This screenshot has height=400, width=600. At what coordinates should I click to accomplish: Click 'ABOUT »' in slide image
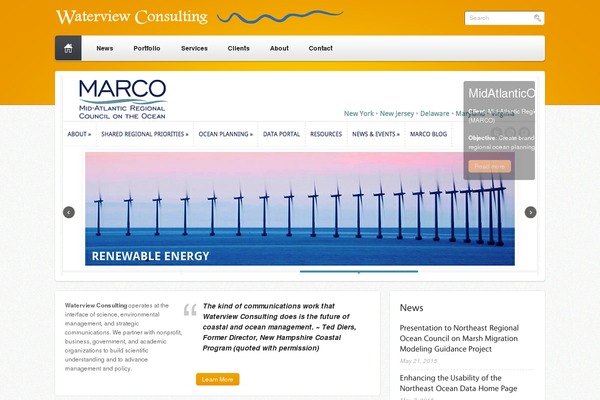pos(79,134)
